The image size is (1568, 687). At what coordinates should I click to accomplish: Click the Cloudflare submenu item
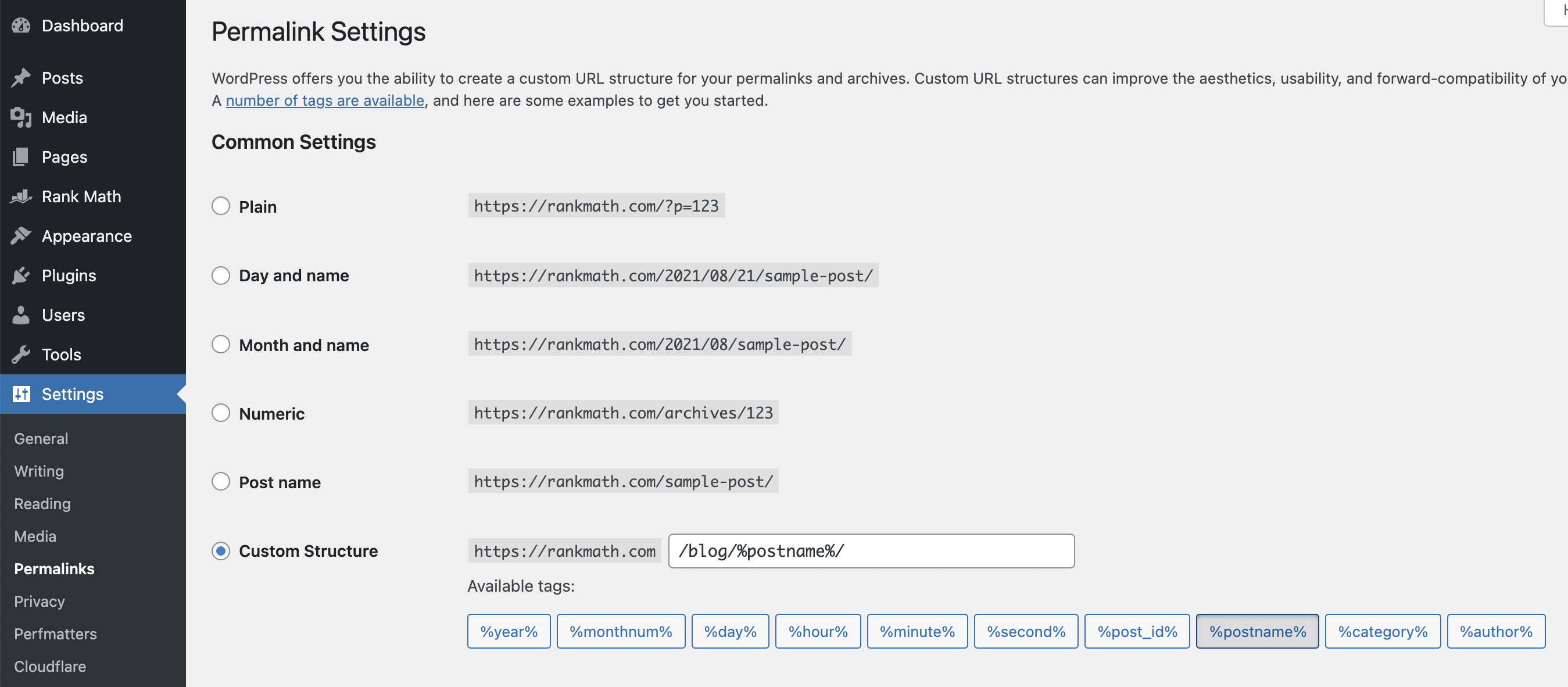pos(50,665)
